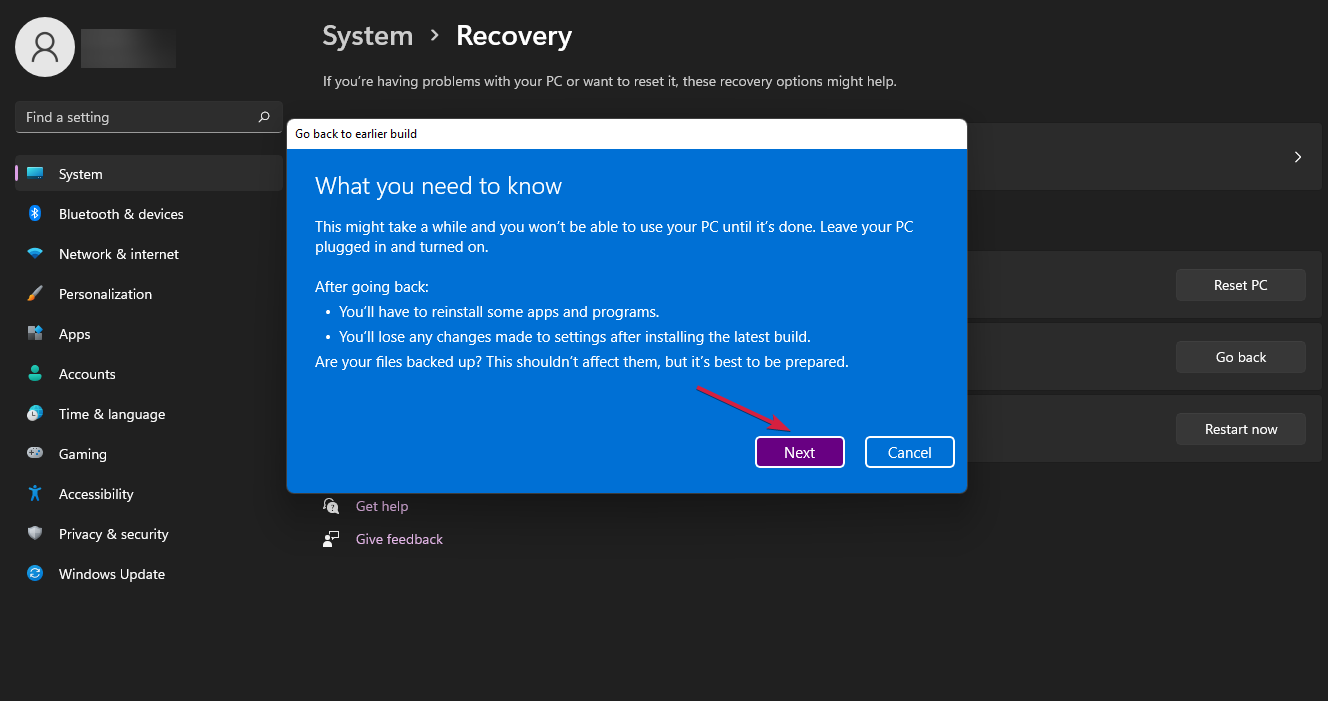The width and height of the screenshot is (1328, 701).
Task: Open the System breadcrumb link
Action: pyautogui.click(x=367, y=35)
